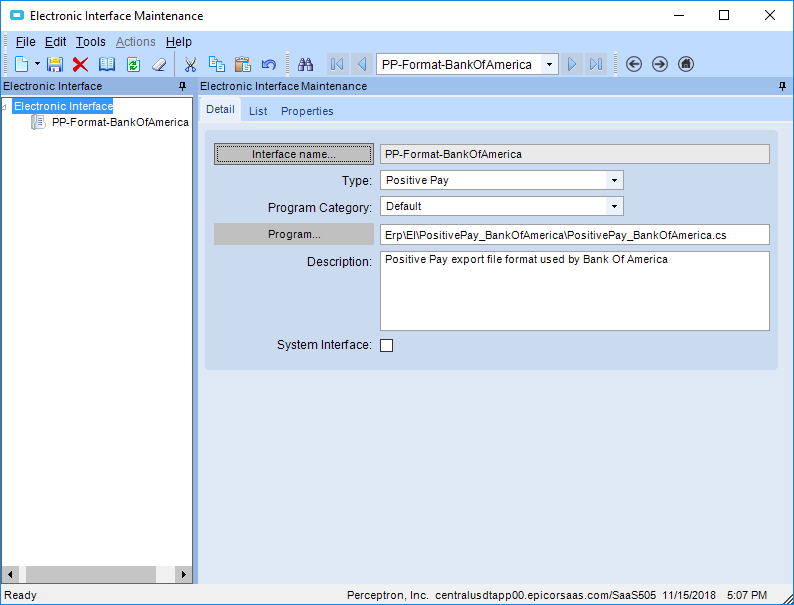Switch to the Properties tab

tap(307, 111)
